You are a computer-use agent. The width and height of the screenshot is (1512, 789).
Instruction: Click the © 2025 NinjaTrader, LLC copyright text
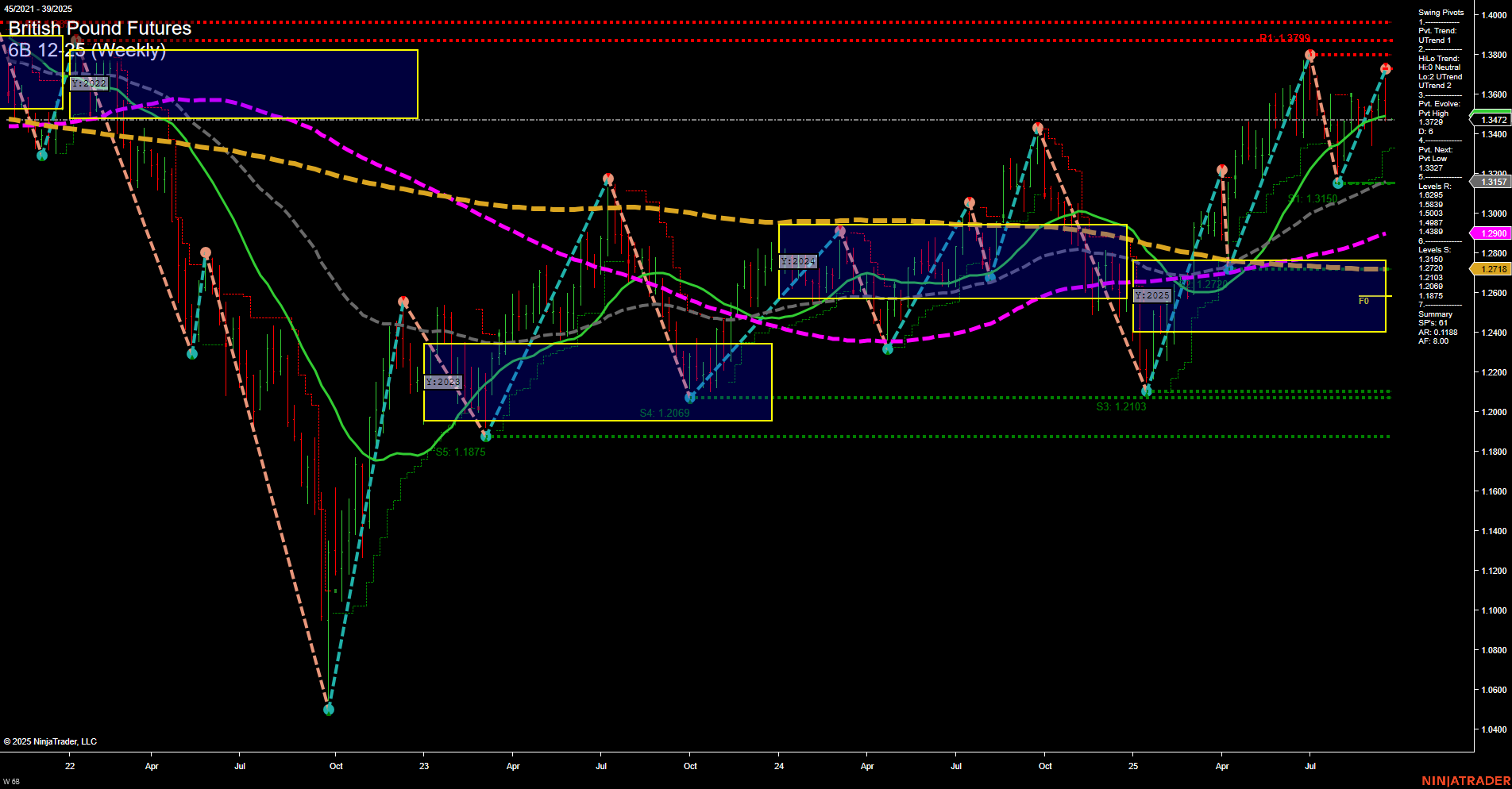(x=52, y=741)
